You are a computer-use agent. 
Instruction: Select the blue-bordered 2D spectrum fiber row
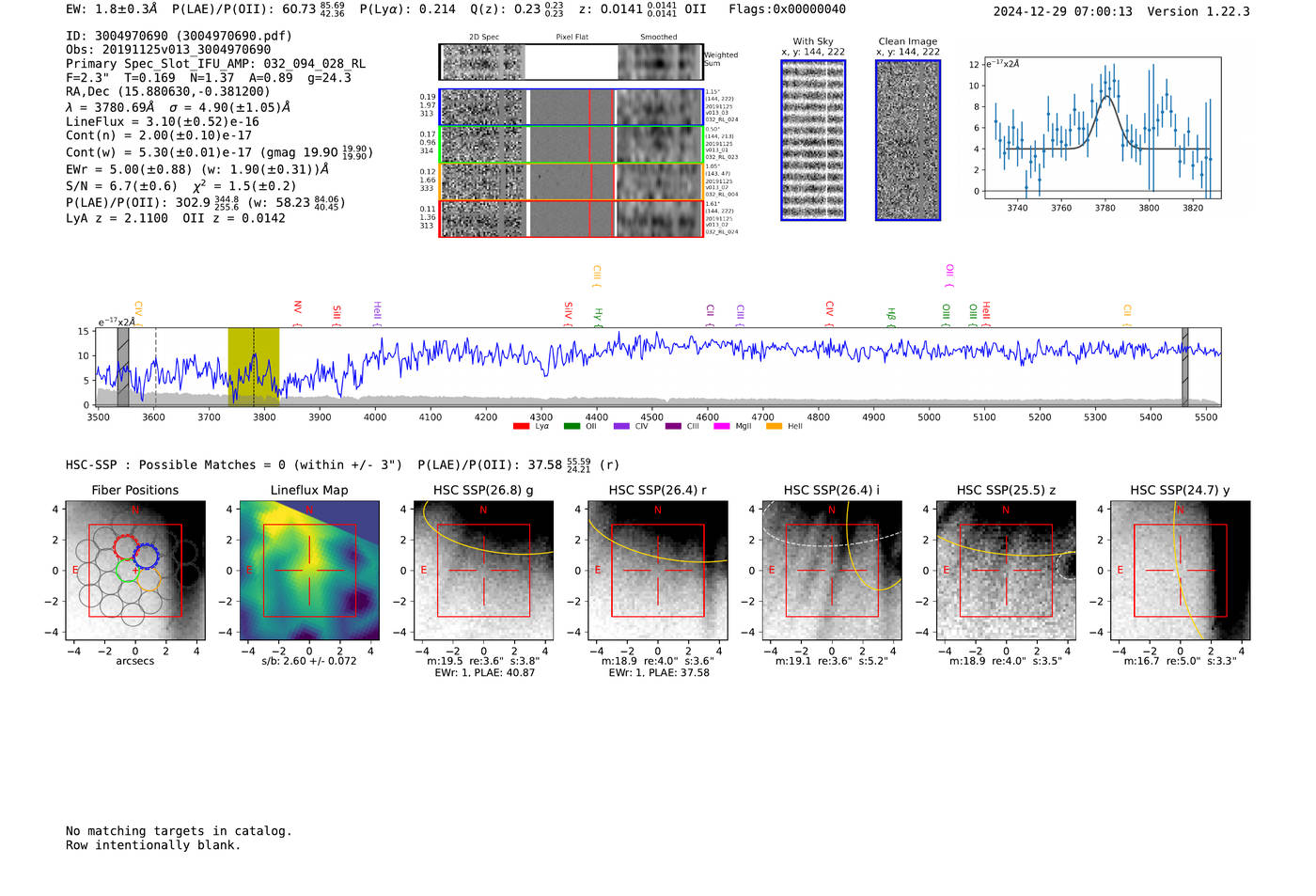pos(571,107)
